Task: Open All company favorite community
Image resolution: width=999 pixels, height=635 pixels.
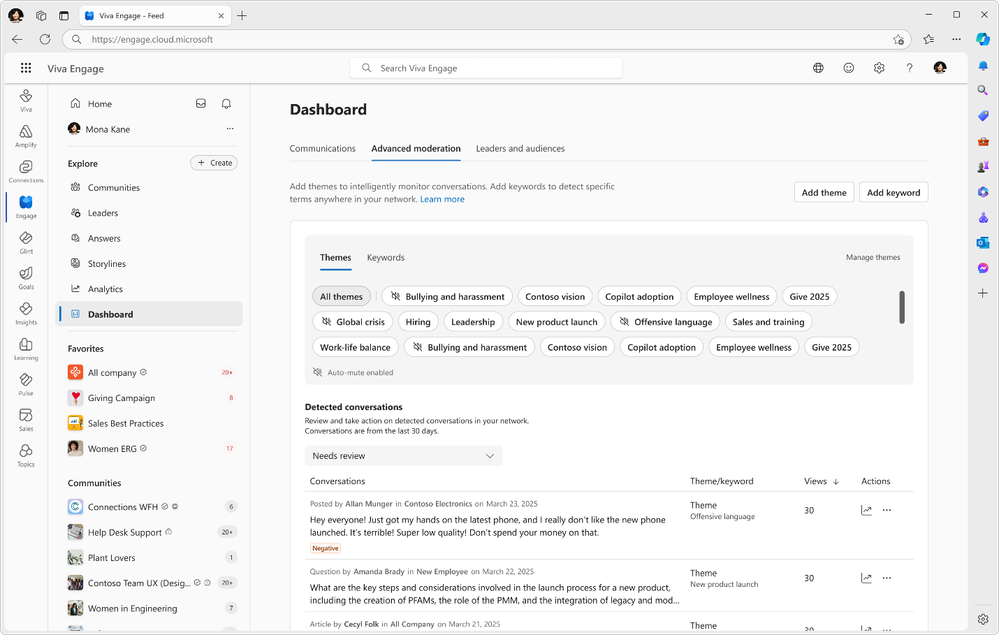Action: coord(149,372)
